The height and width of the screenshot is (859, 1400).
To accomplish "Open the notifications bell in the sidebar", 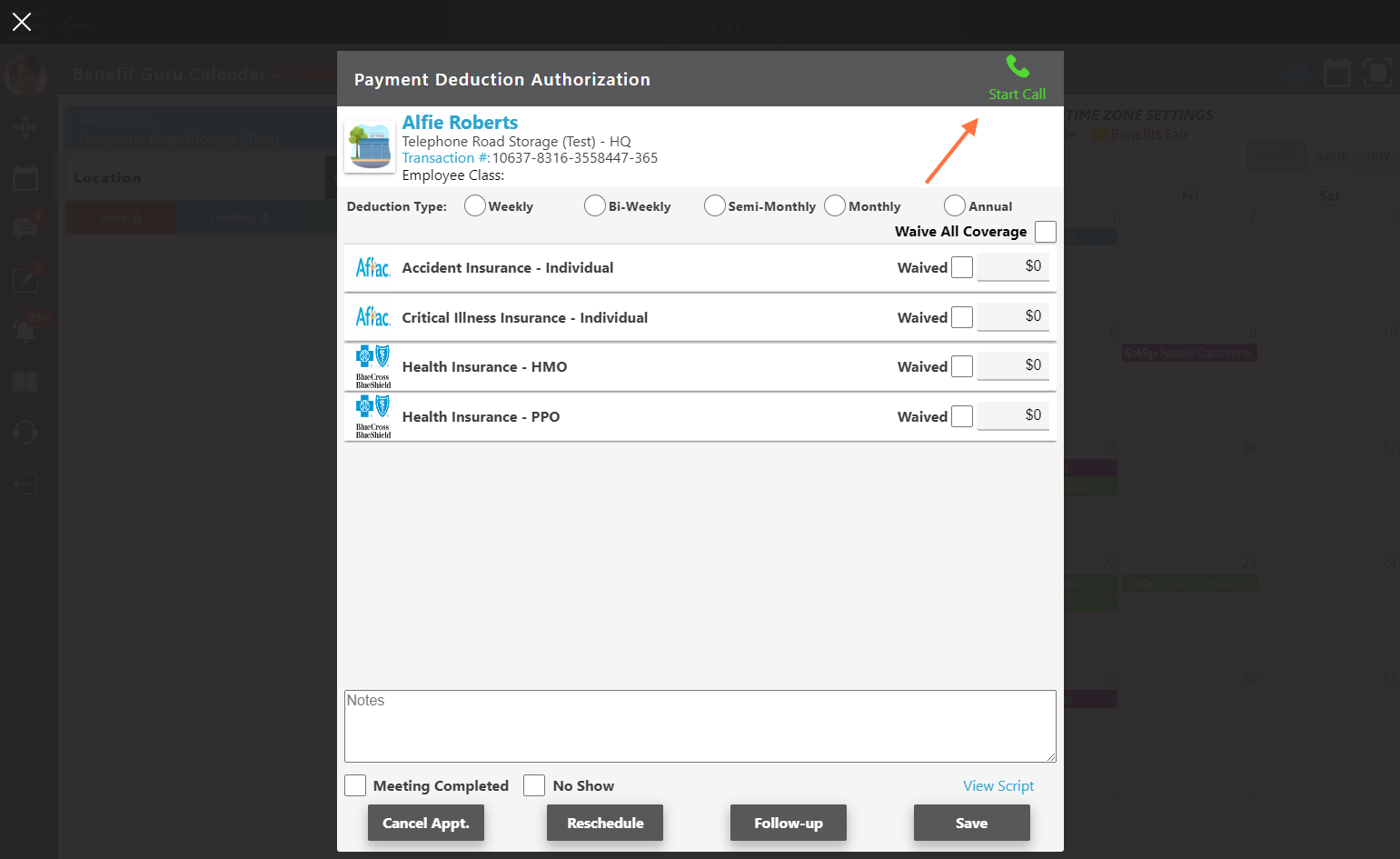I will click(x=25, y=331).
